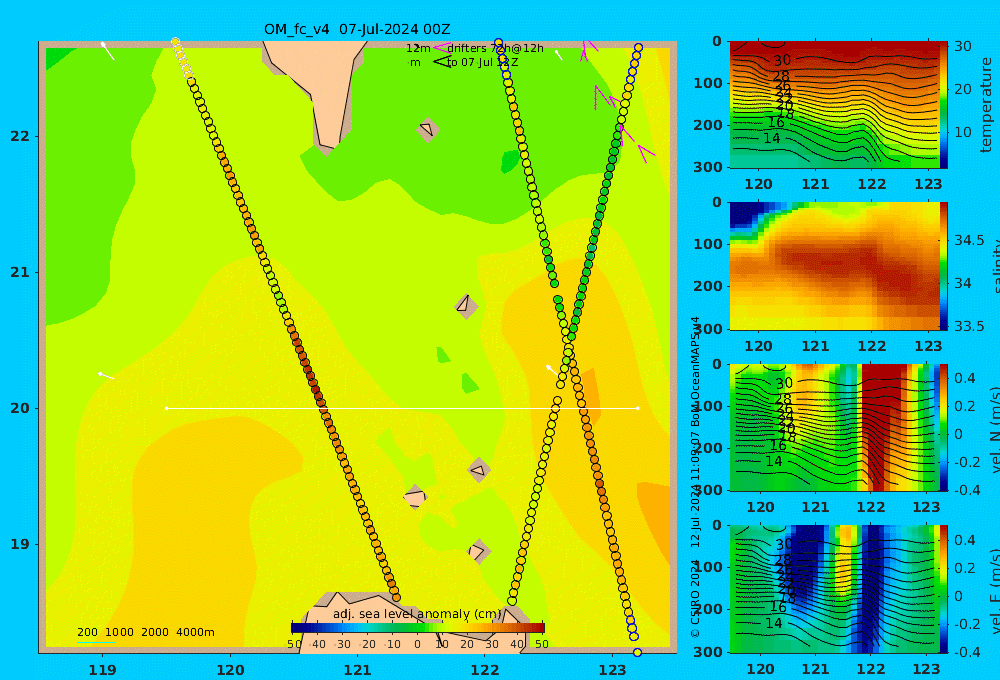Click the vel. N panel's vertical colorbar
Screen dimensions: 1000x680
coord(943,427)
